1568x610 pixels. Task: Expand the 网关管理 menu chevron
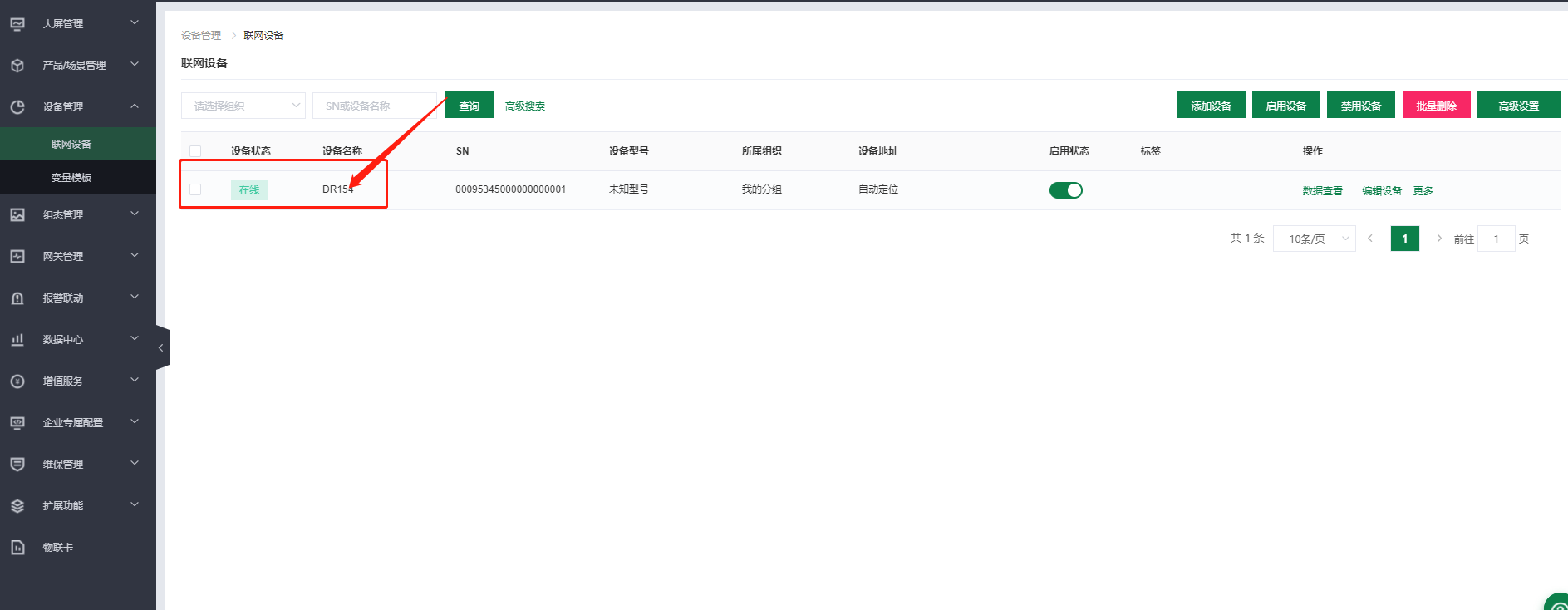pyautogui.click(x=135, y=256)
